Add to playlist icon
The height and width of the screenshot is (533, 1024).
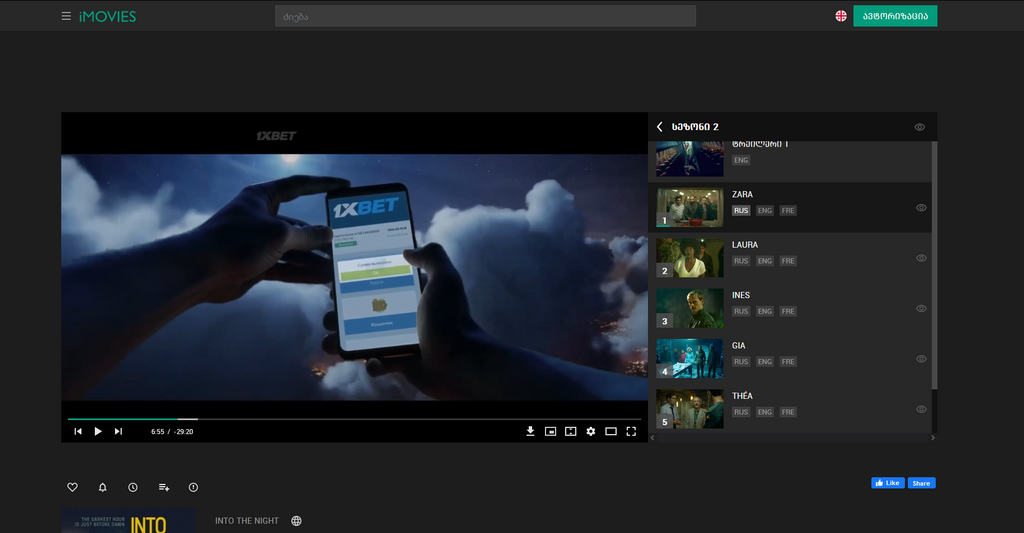tap(164, 487)
